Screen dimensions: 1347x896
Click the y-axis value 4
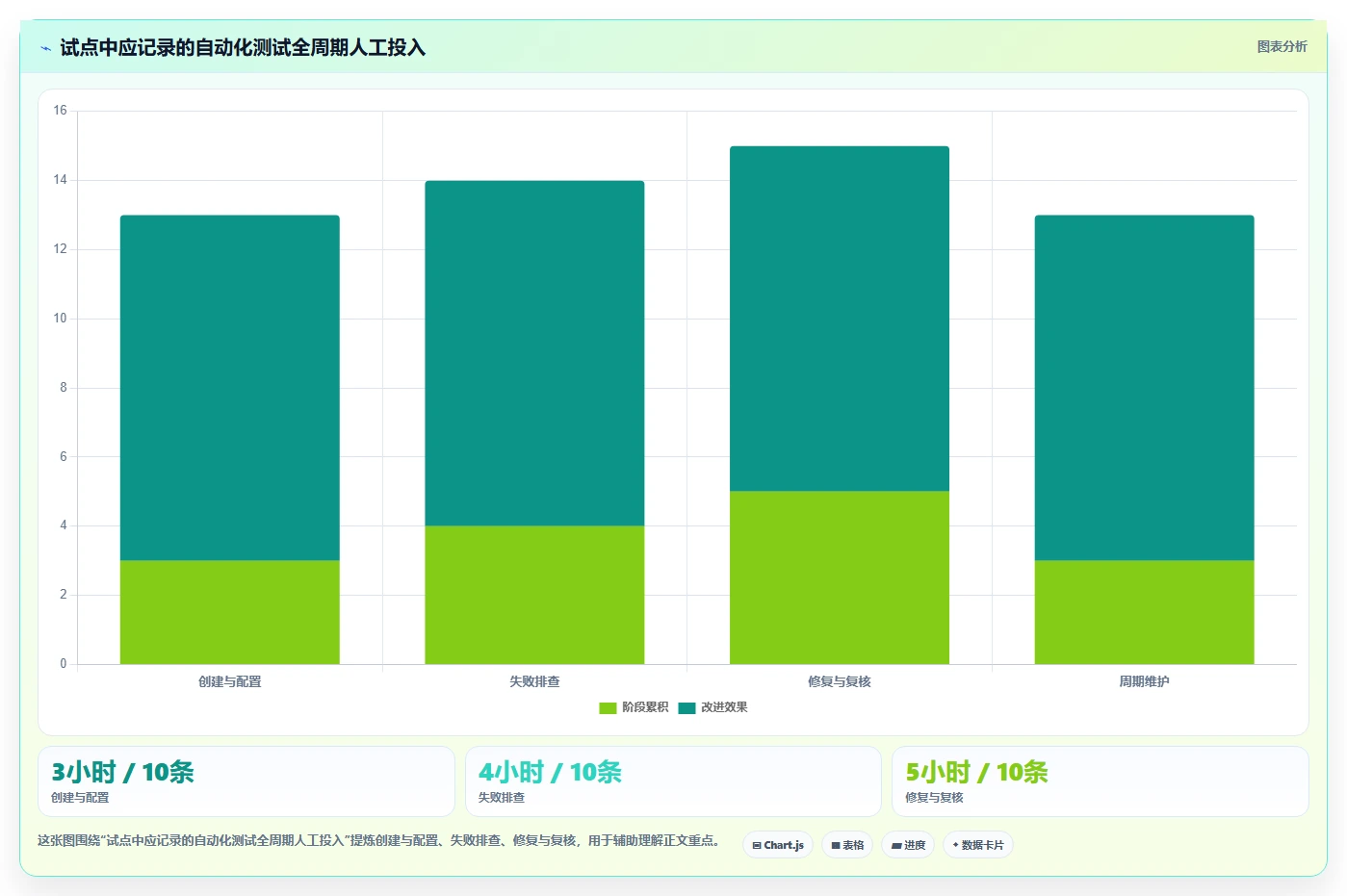pos(64,525)
